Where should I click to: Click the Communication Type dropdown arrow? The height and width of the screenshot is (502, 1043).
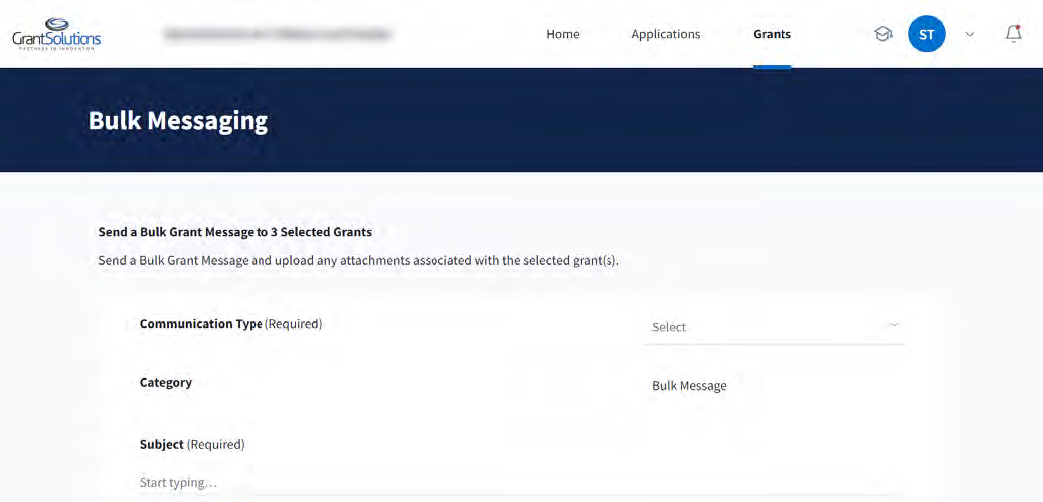[893, 326]
